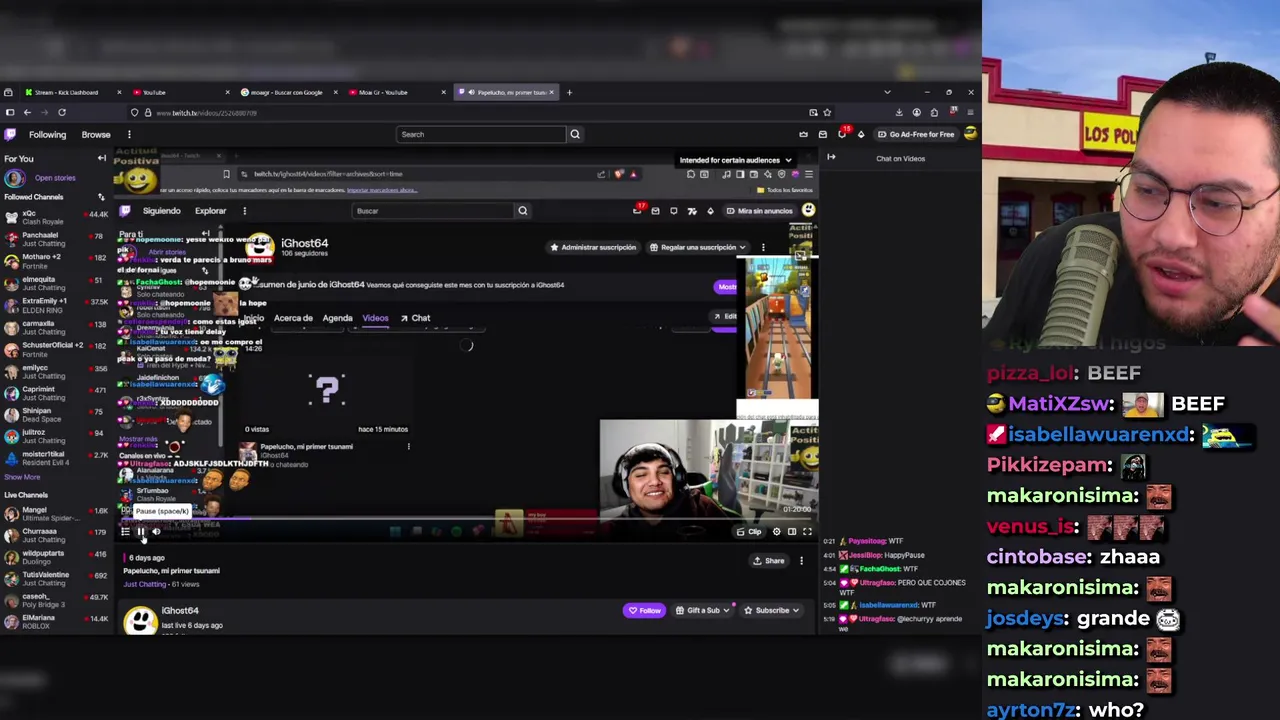The width and height of the screenshot is (1280, 720).
Task: Open browser hamburger application menu
Action: click(x=970, y=113)
